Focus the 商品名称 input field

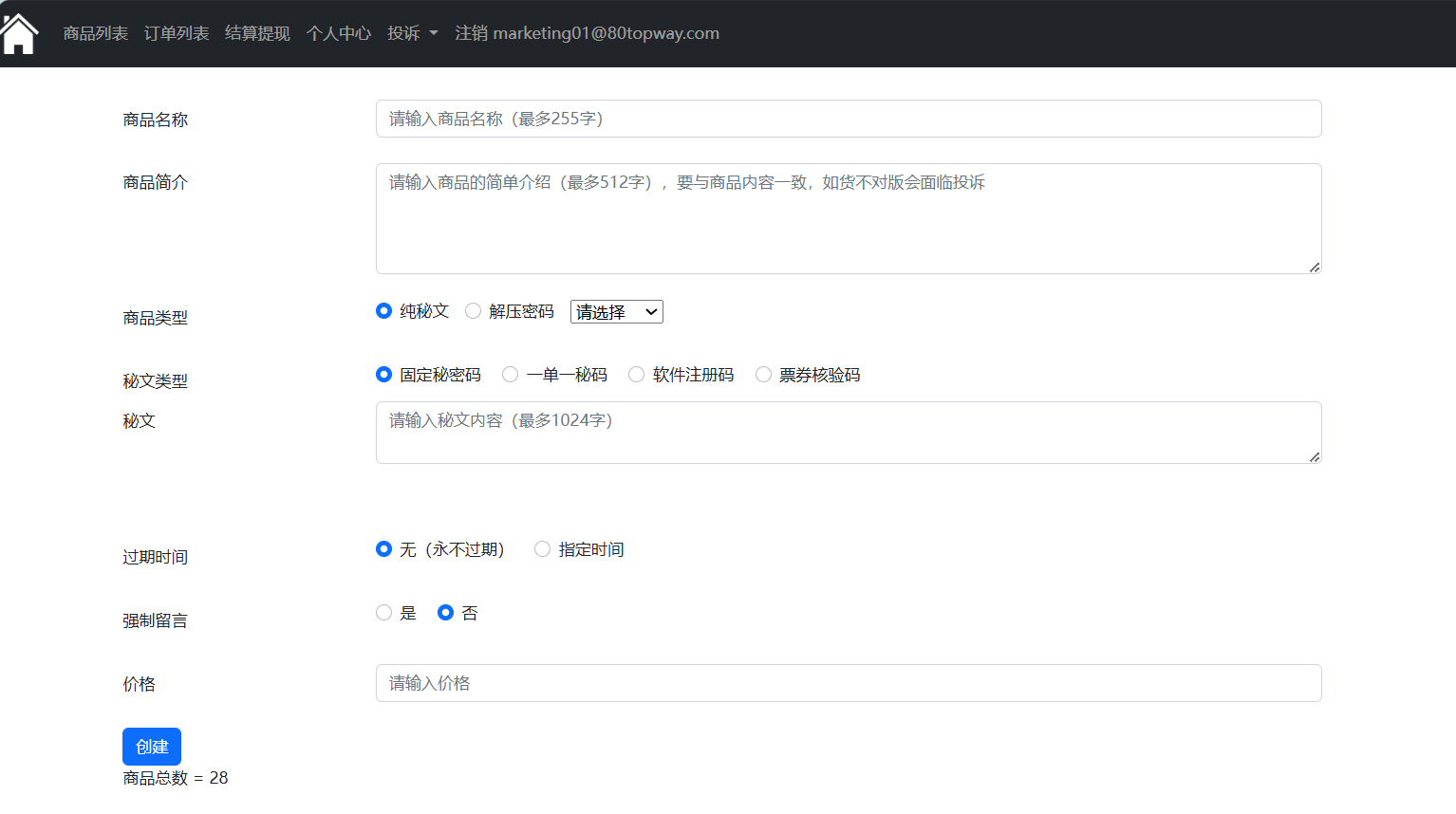click(848, 119)
